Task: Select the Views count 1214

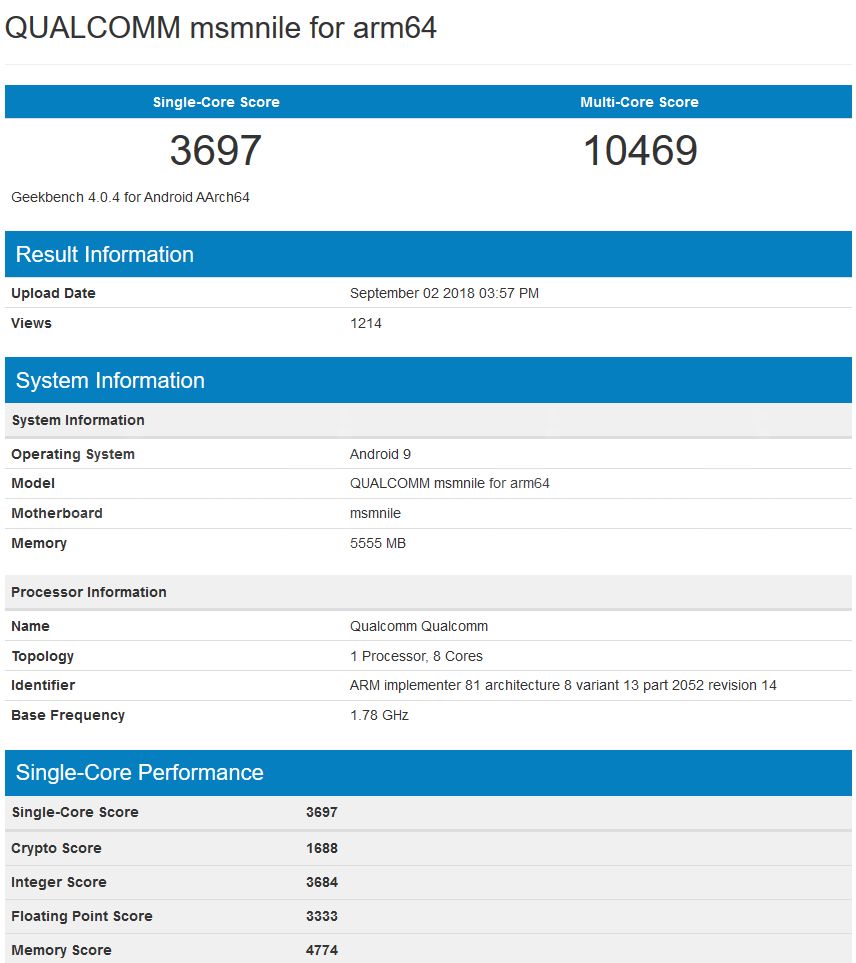Action: point(367,323)
